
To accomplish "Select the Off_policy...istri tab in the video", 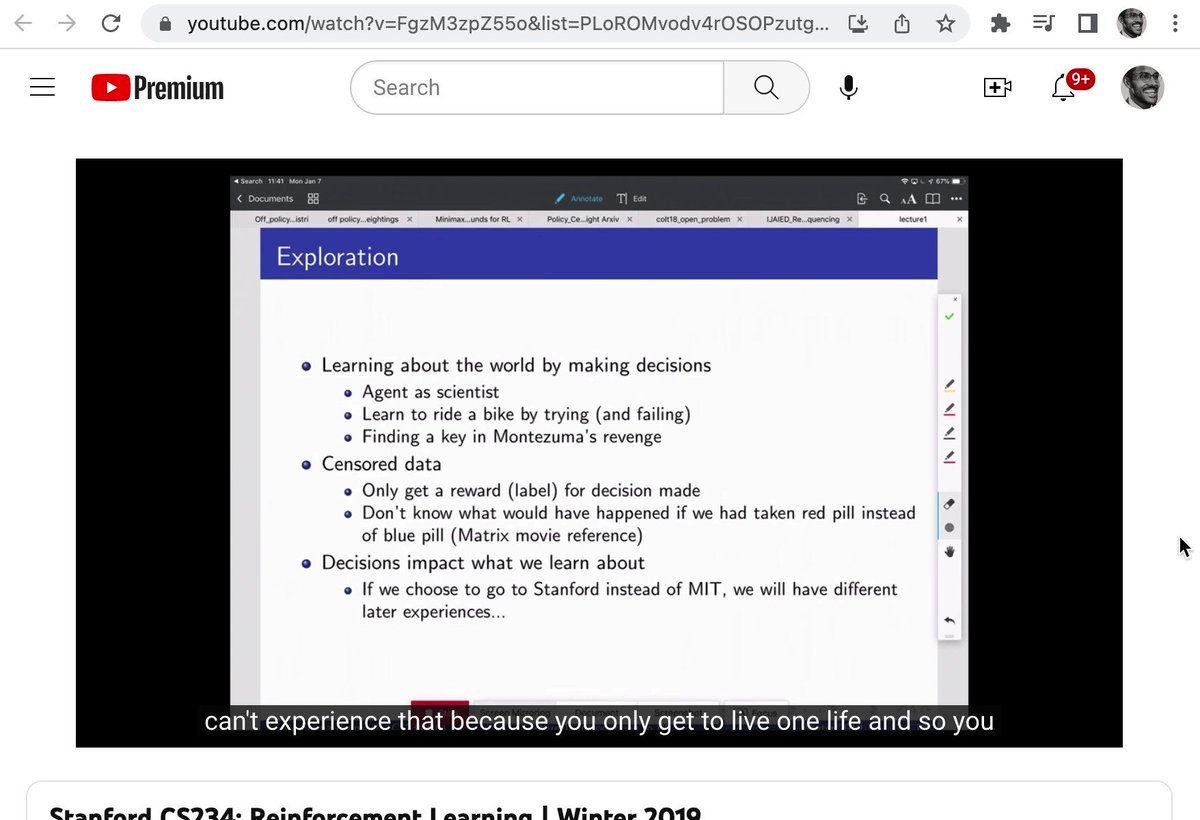I will 282,219.
